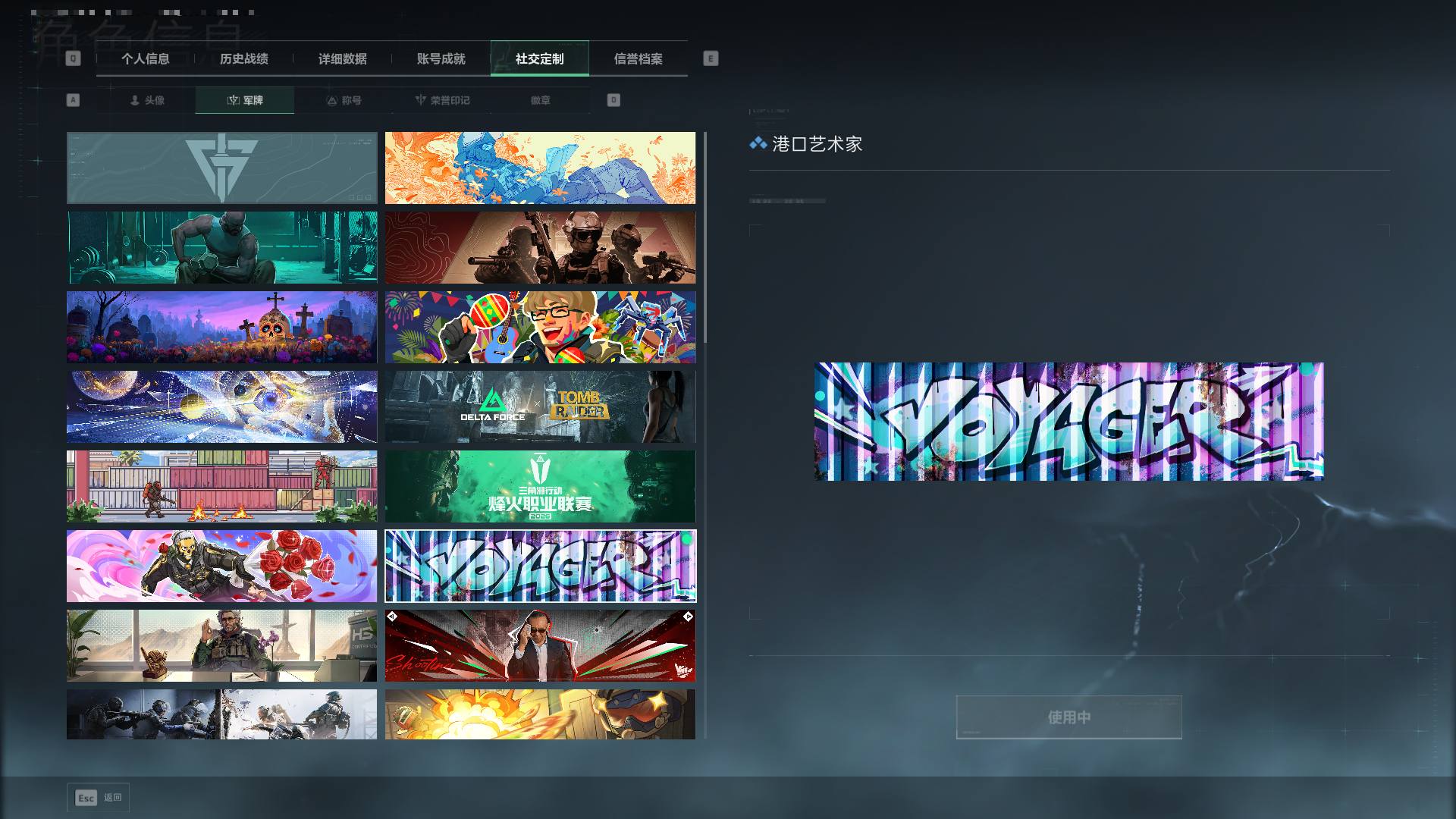Click the A key previous-category icon

(x=73, y=100)
